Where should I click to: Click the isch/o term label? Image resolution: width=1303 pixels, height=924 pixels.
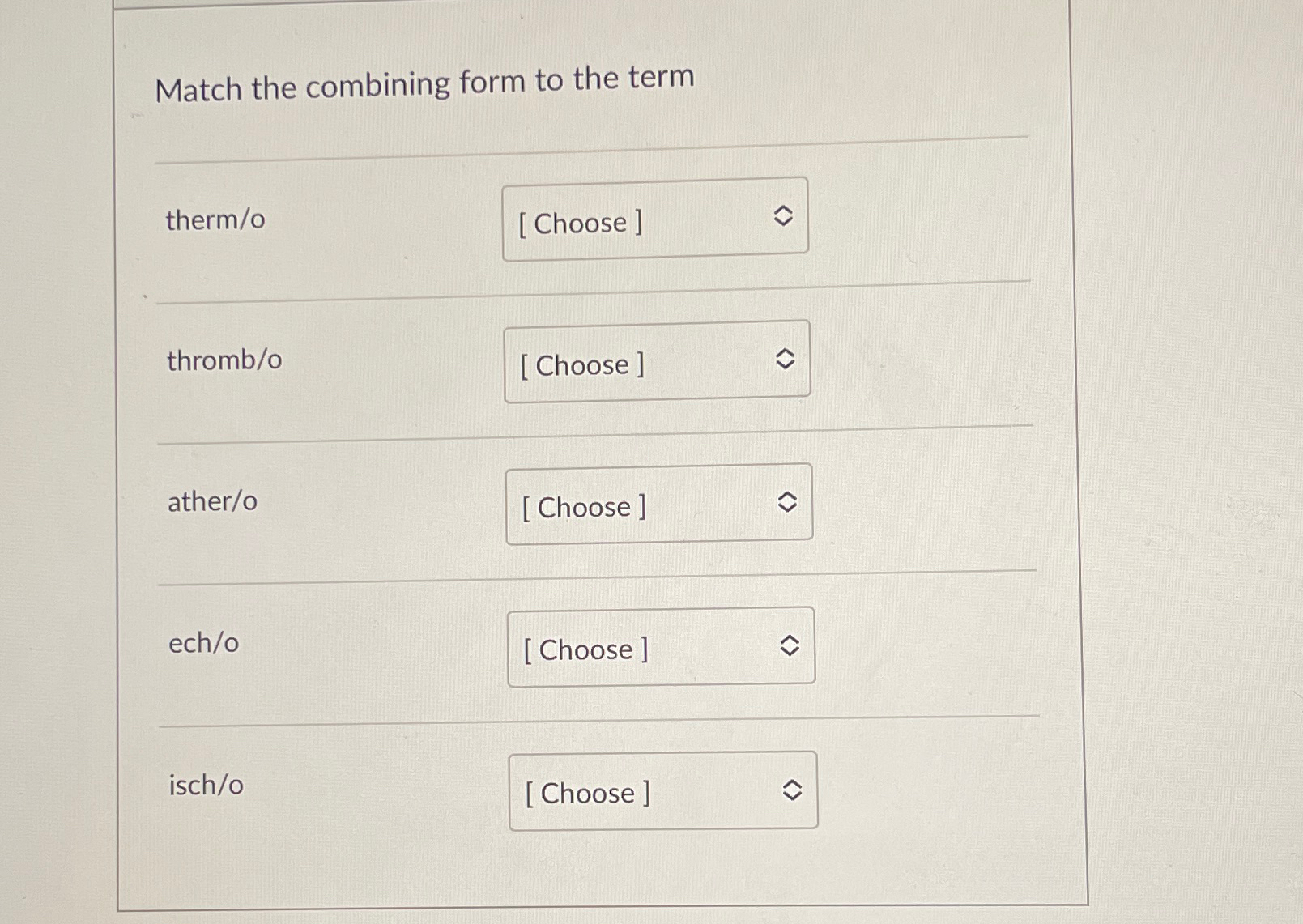tap(203, 785)
